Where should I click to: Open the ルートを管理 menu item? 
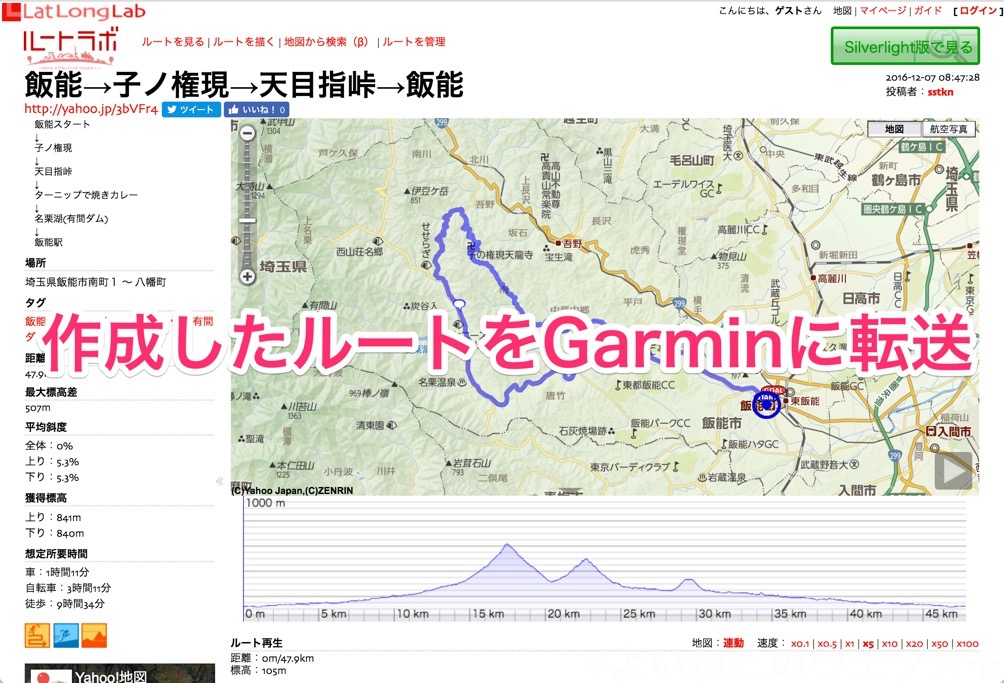414,42
